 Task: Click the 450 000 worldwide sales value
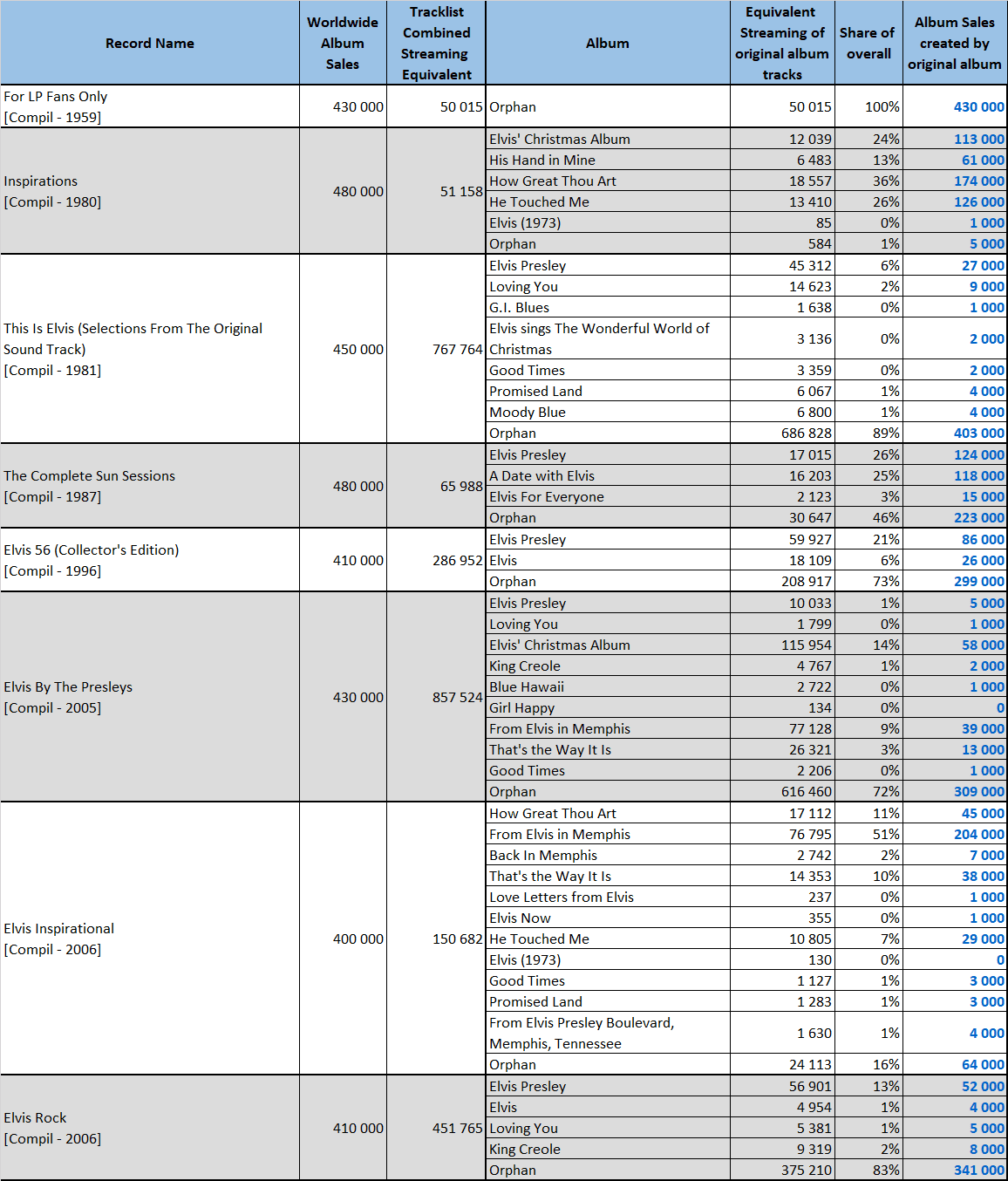(x=343, y=349)
